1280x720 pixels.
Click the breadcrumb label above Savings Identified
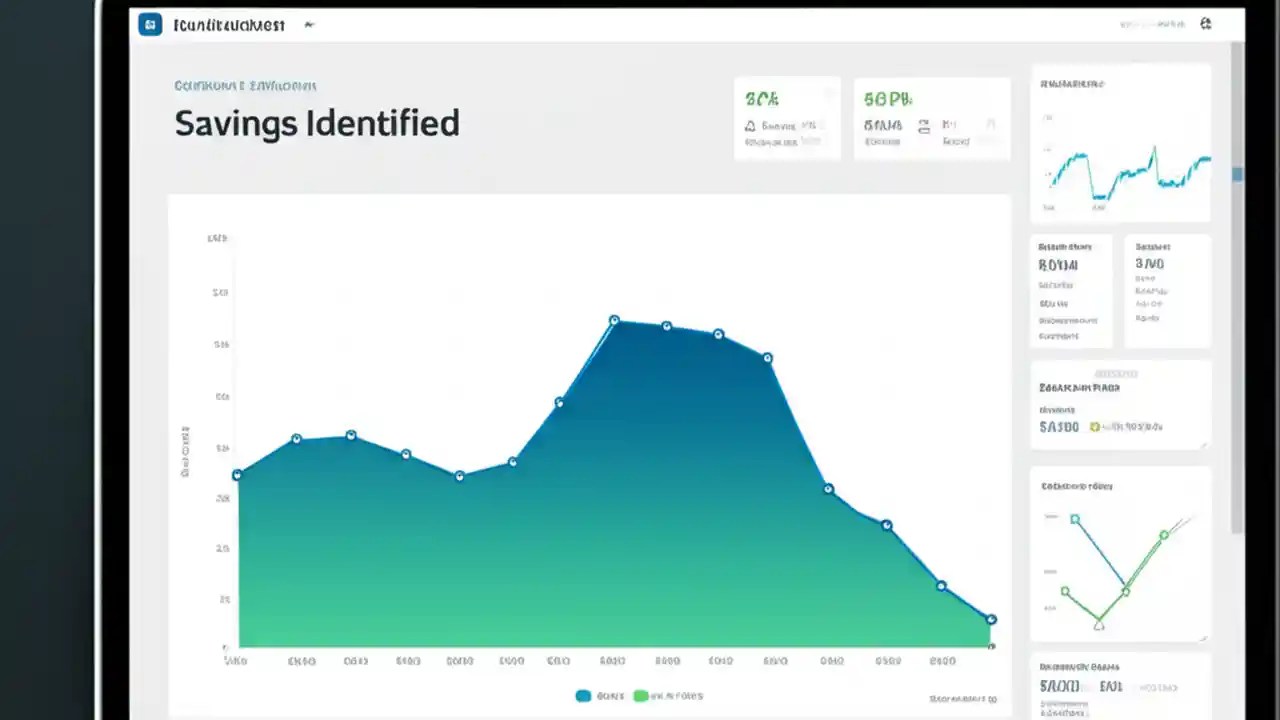245,86
